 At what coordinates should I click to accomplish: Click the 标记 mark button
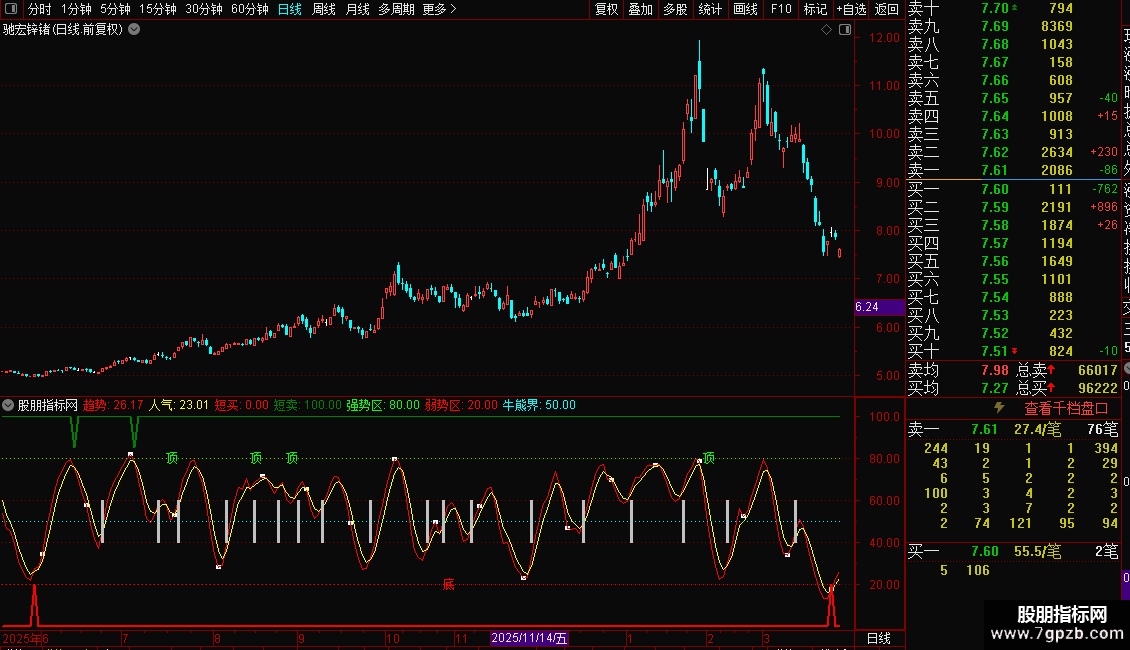point(815,9)
